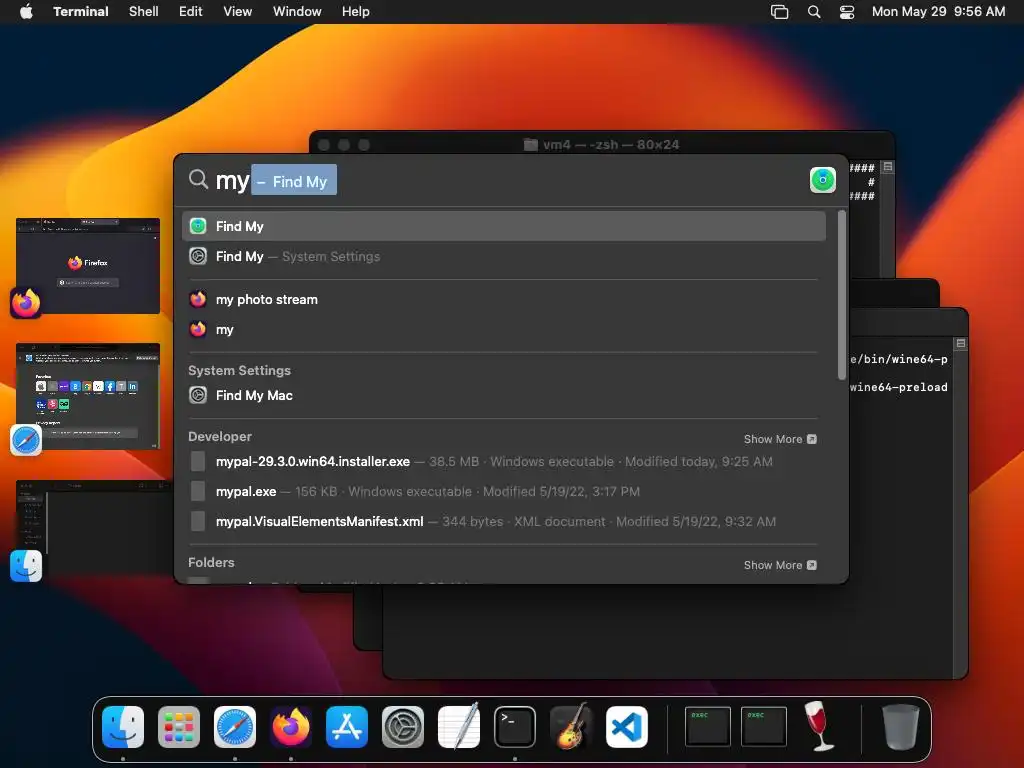Click the split-pane icon in wine Terminal window

[x=961, y=344]
